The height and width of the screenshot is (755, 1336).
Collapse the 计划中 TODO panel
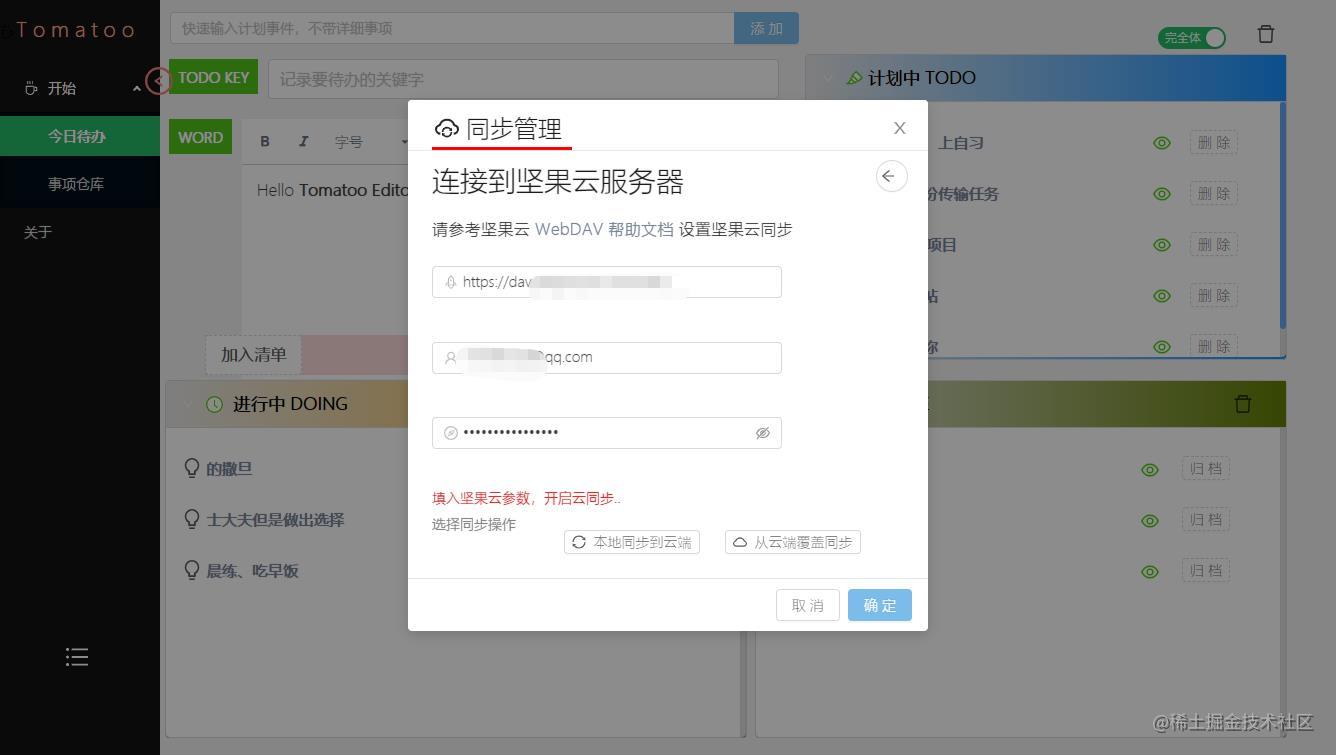pos(828,78)
